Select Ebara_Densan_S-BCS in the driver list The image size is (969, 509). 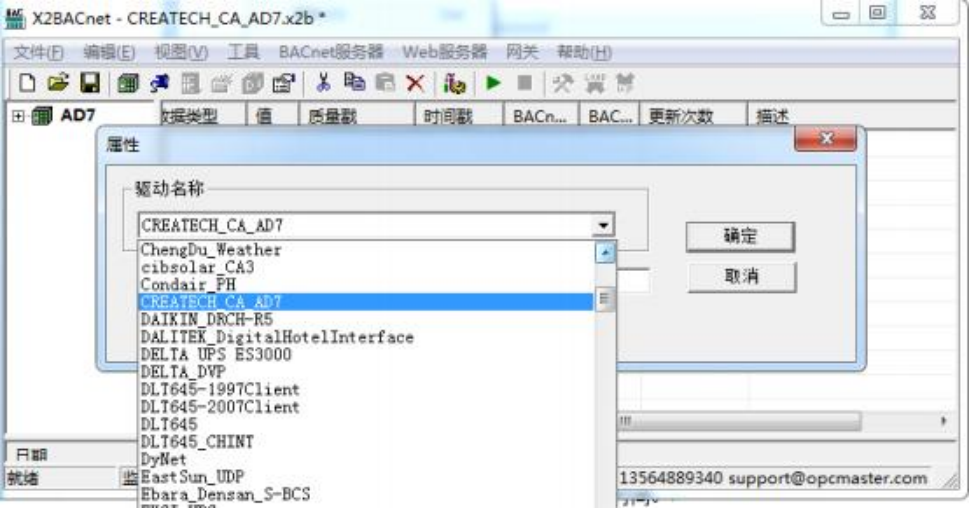[225, 494]
